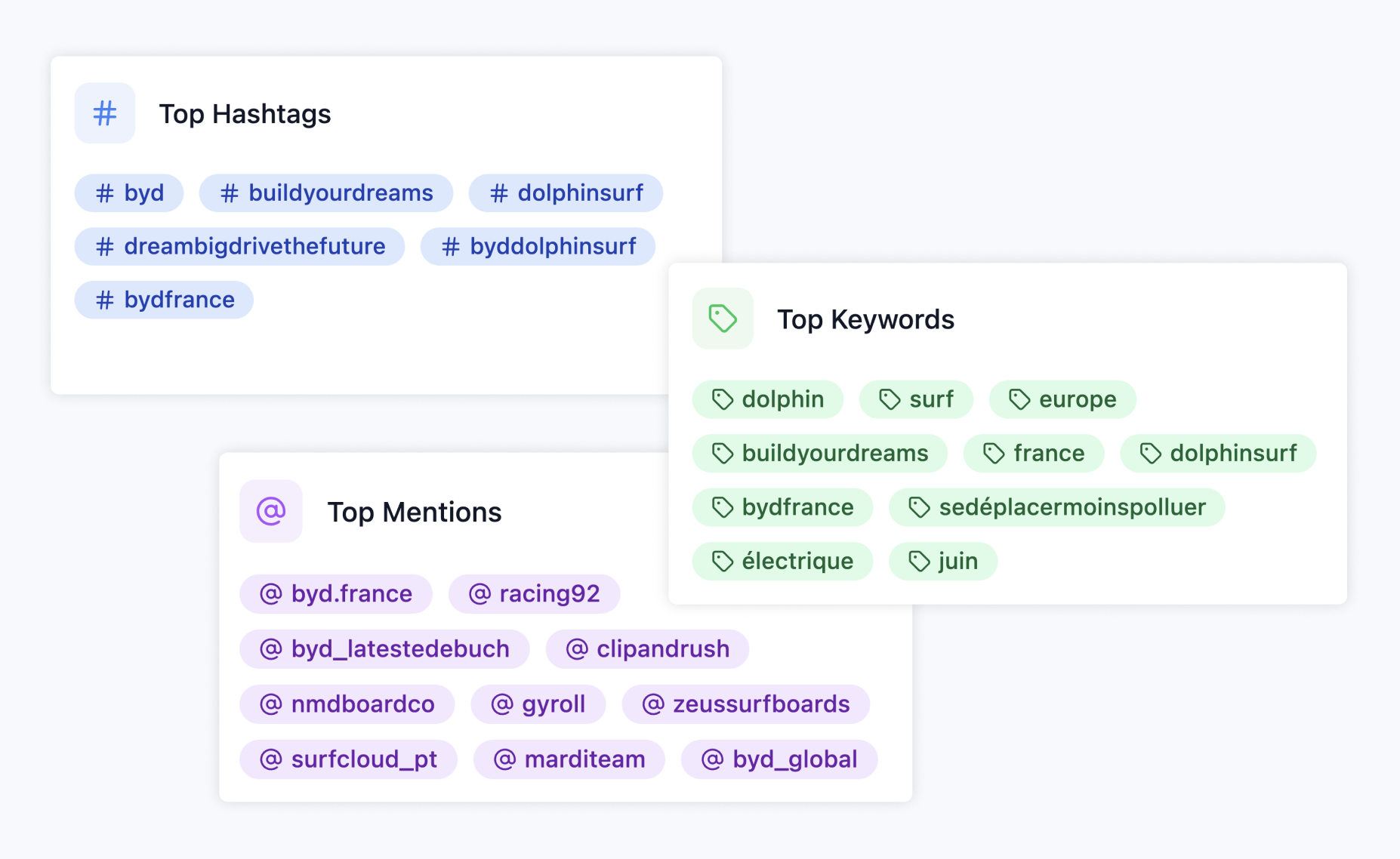Select the byd_latestedebuch mention
Viewport: 1400px width, 859px height.
384,649
